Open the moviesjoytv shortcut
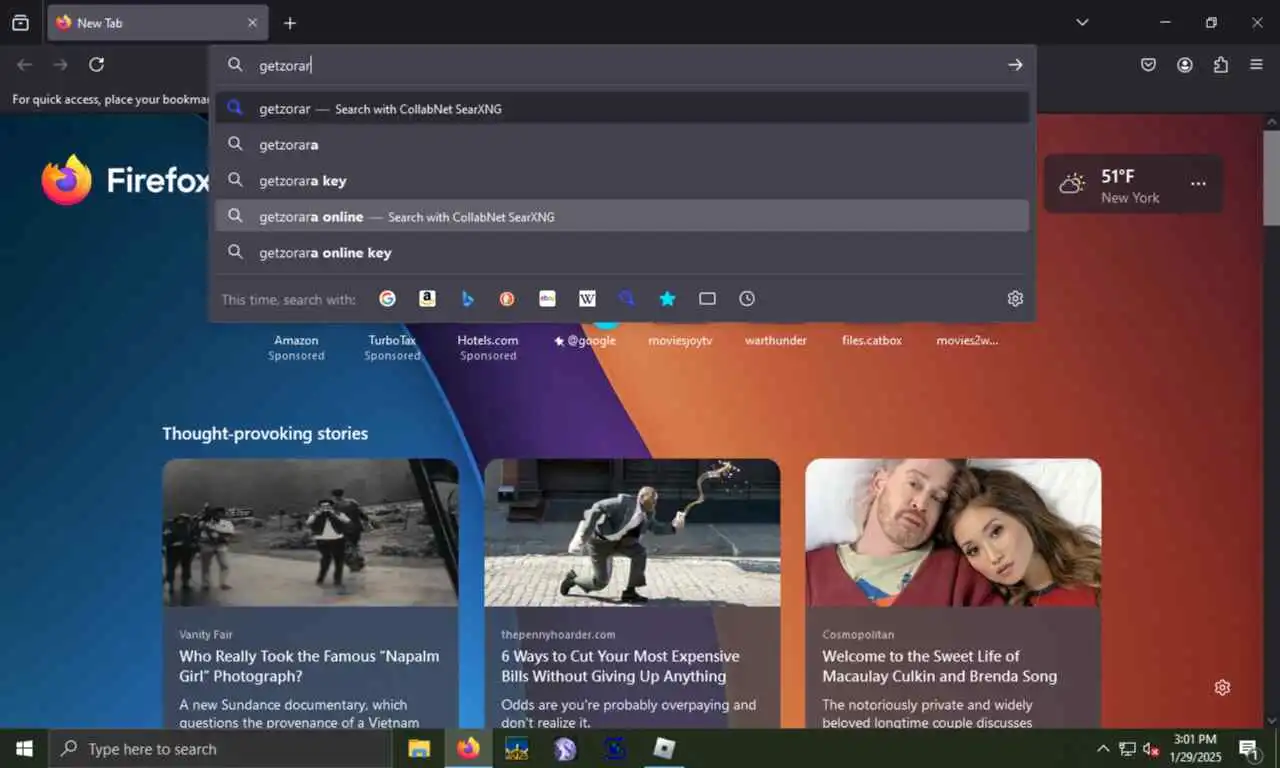 click(680, 340)
